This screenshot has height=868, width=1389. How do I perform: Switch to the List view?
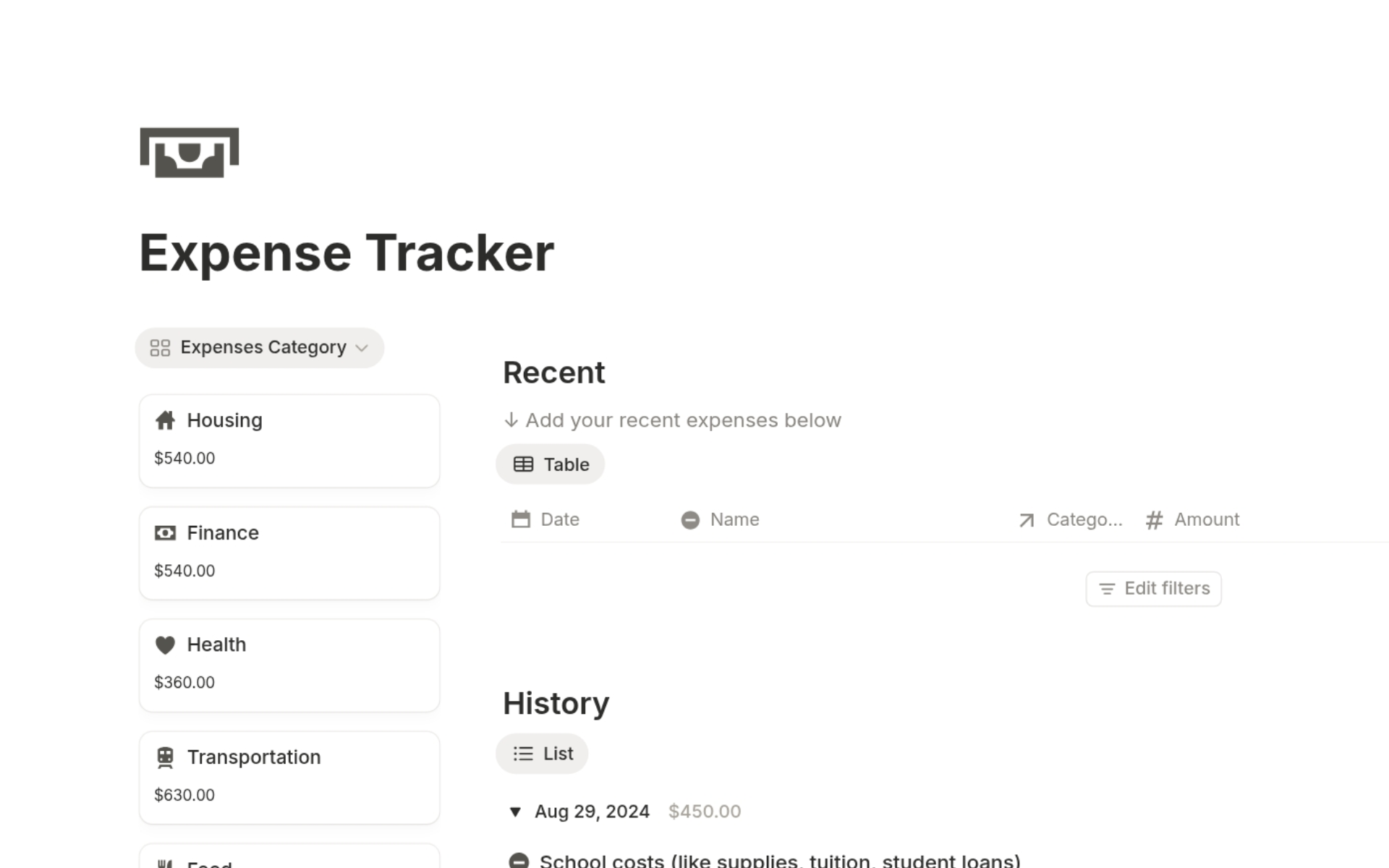pyautogui.click(x=542, y=753)
